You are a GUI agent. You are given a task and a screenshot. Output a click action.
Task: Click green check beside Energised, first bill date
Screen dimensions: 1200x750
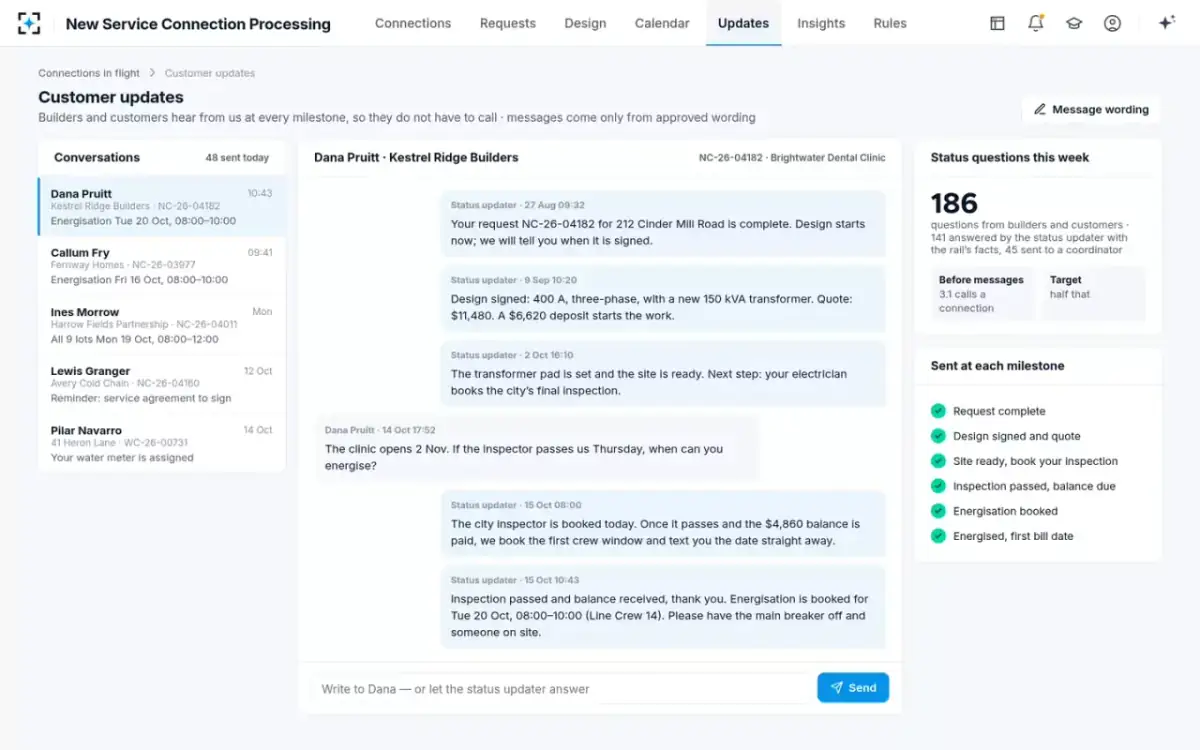[938, 536]
